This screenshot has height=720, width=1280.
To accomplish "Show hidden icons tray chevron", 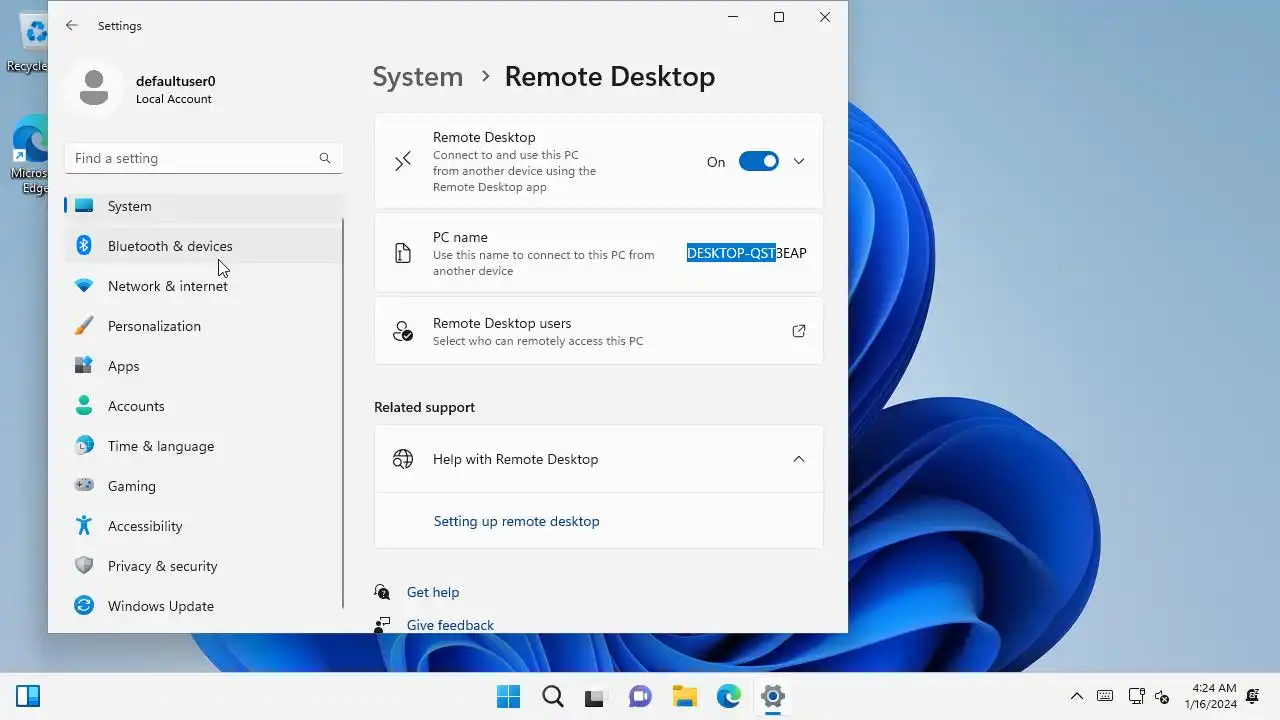I will point(1077,696).
